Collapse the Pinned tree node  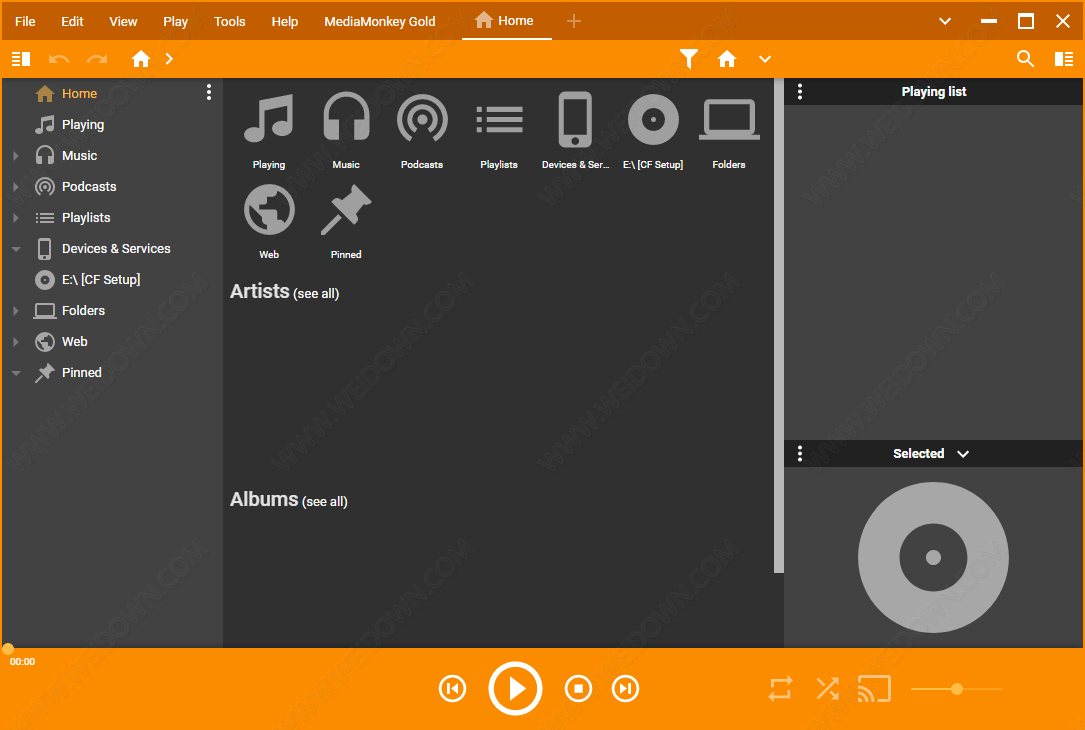16,373
